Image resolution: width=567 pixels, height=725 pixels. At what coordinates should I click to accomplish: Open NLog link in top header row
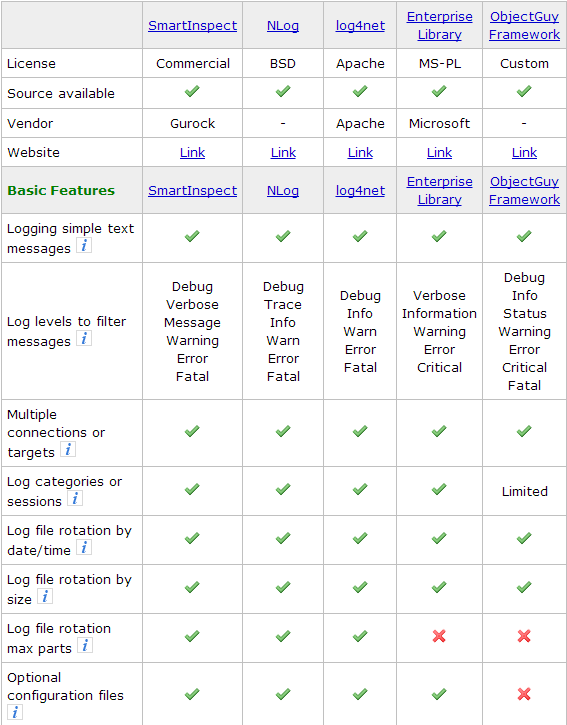(x=283, y=25)
